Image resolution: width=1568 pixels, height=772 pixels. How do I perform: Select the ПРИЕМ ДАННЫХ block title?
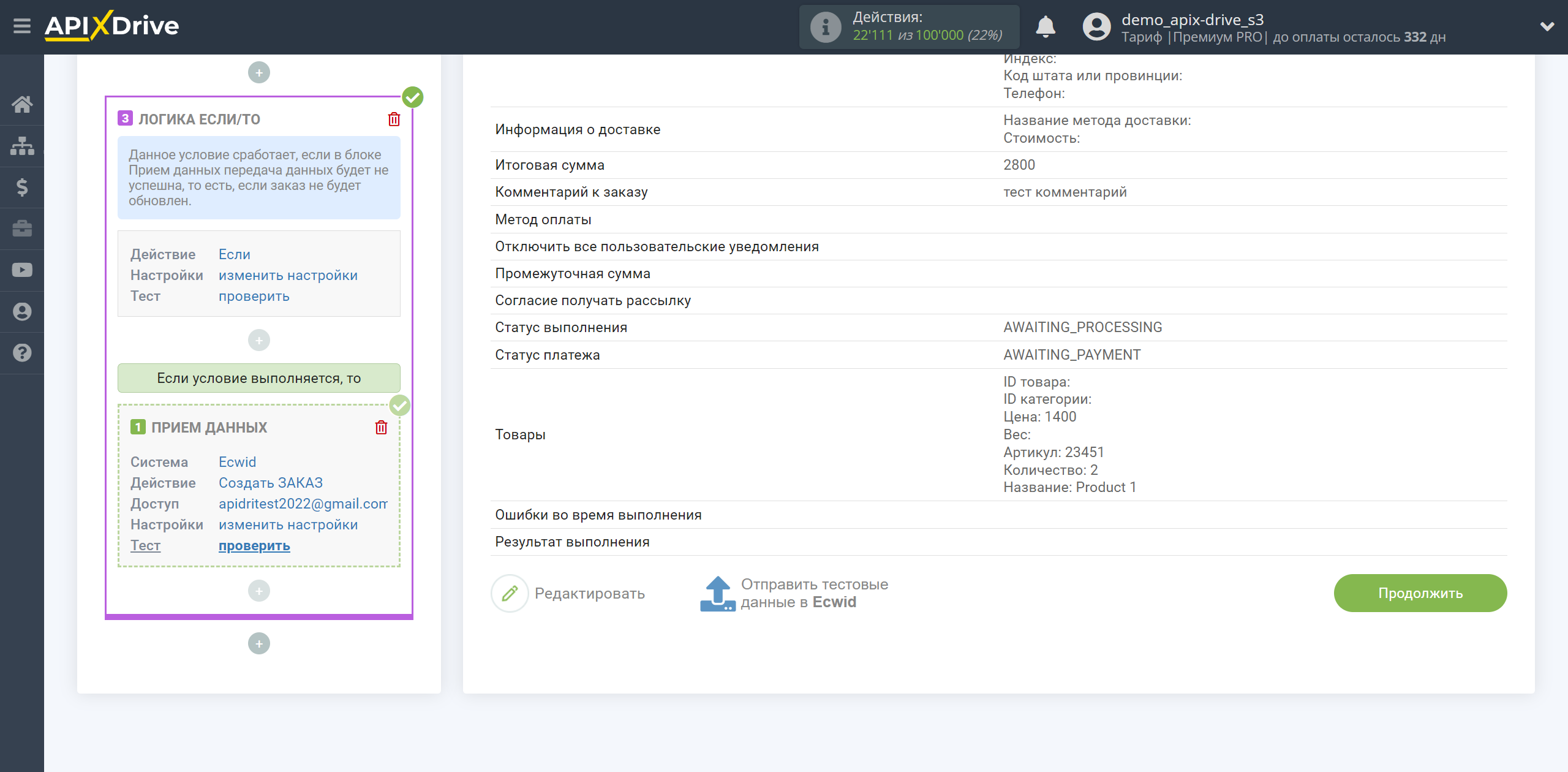coord(209,427)
